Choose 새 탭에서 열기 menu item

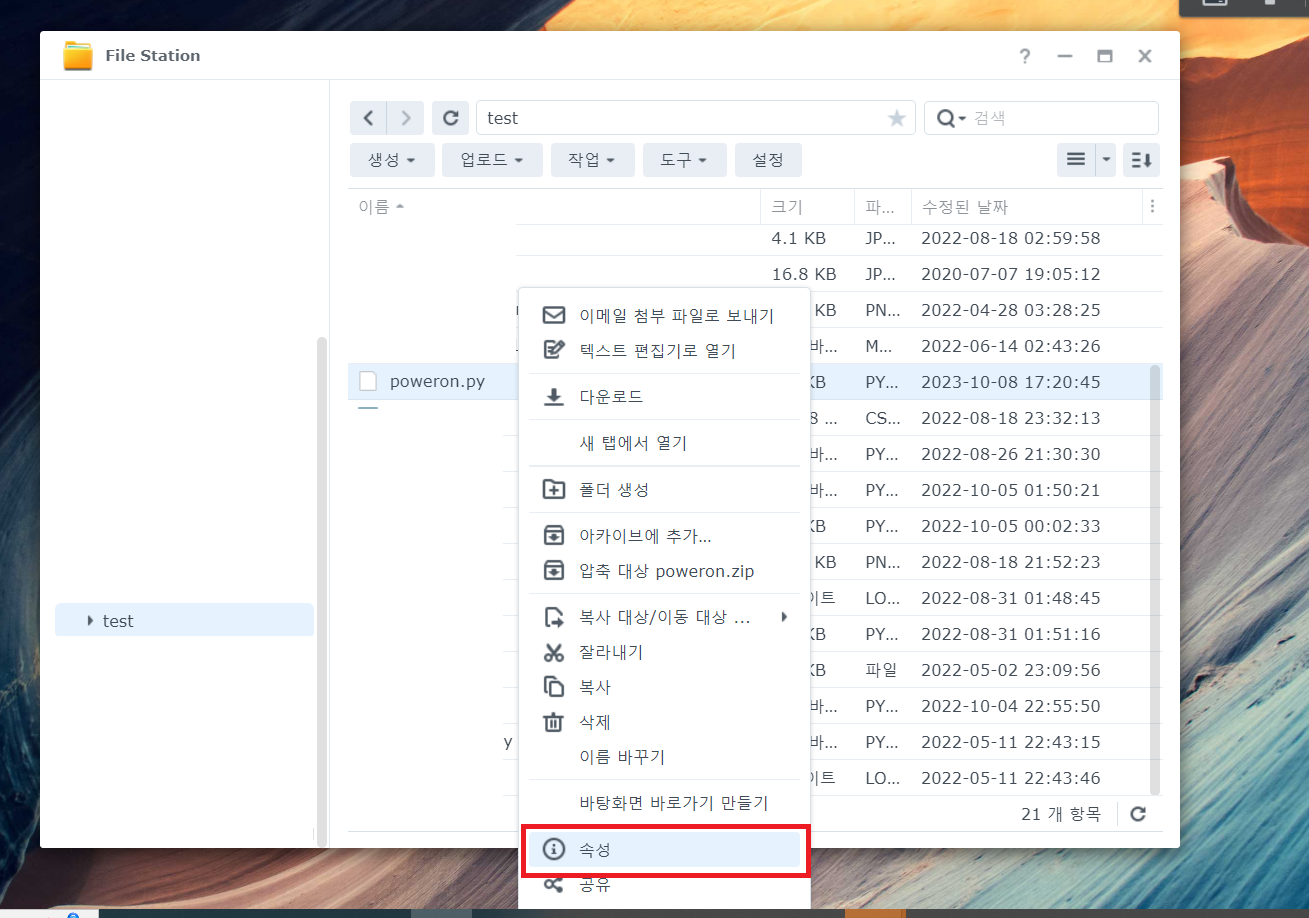[x=664, y=443]
